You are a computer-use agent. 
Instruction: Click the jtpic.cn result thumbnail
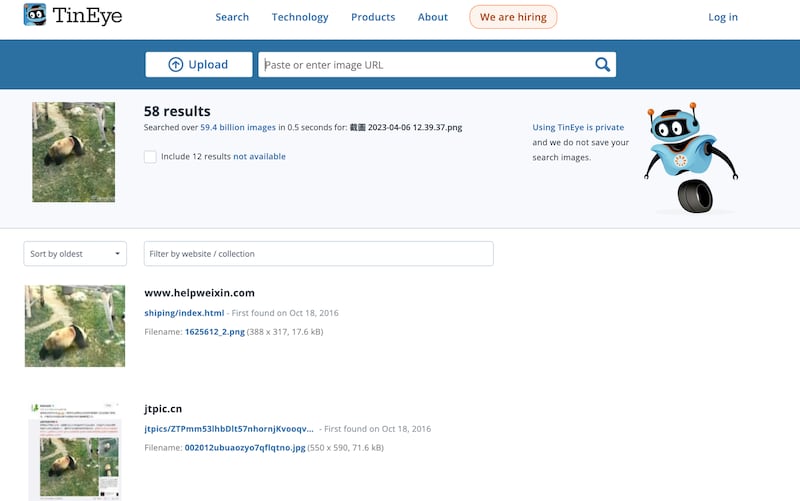[x=75, y=451]
